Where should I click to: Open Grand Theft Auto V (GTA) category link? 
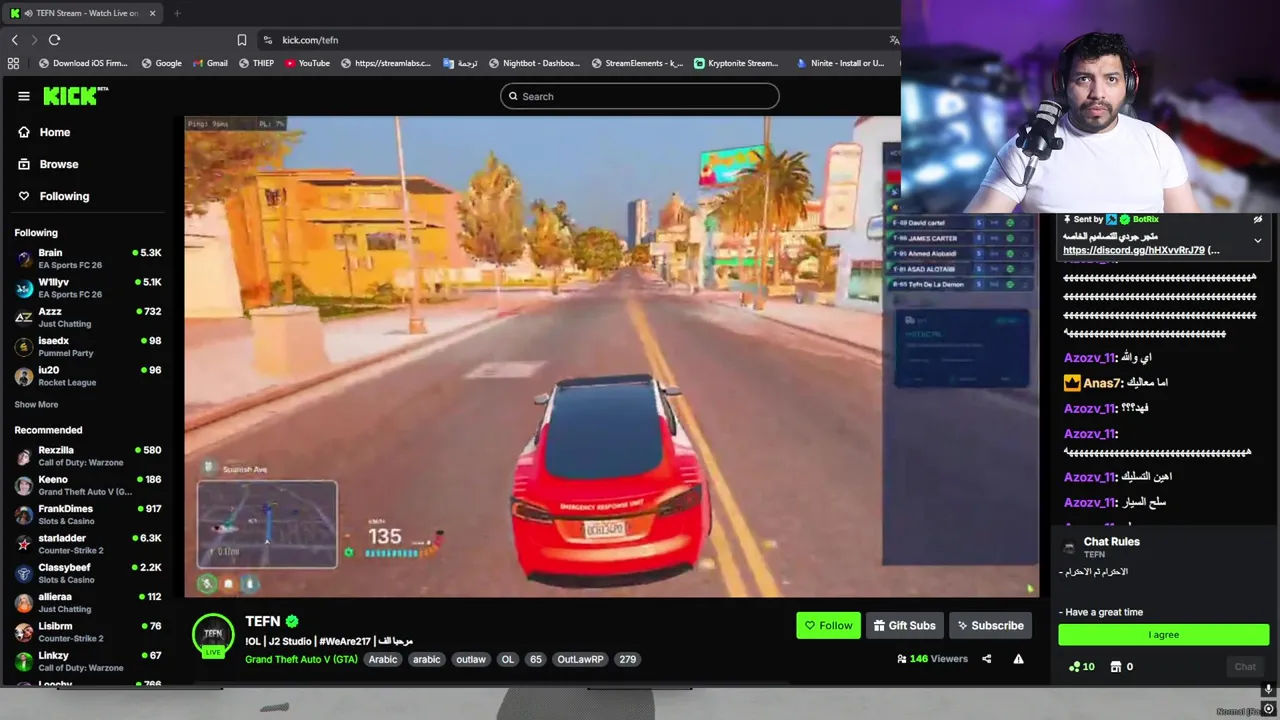tap(301, 659)
